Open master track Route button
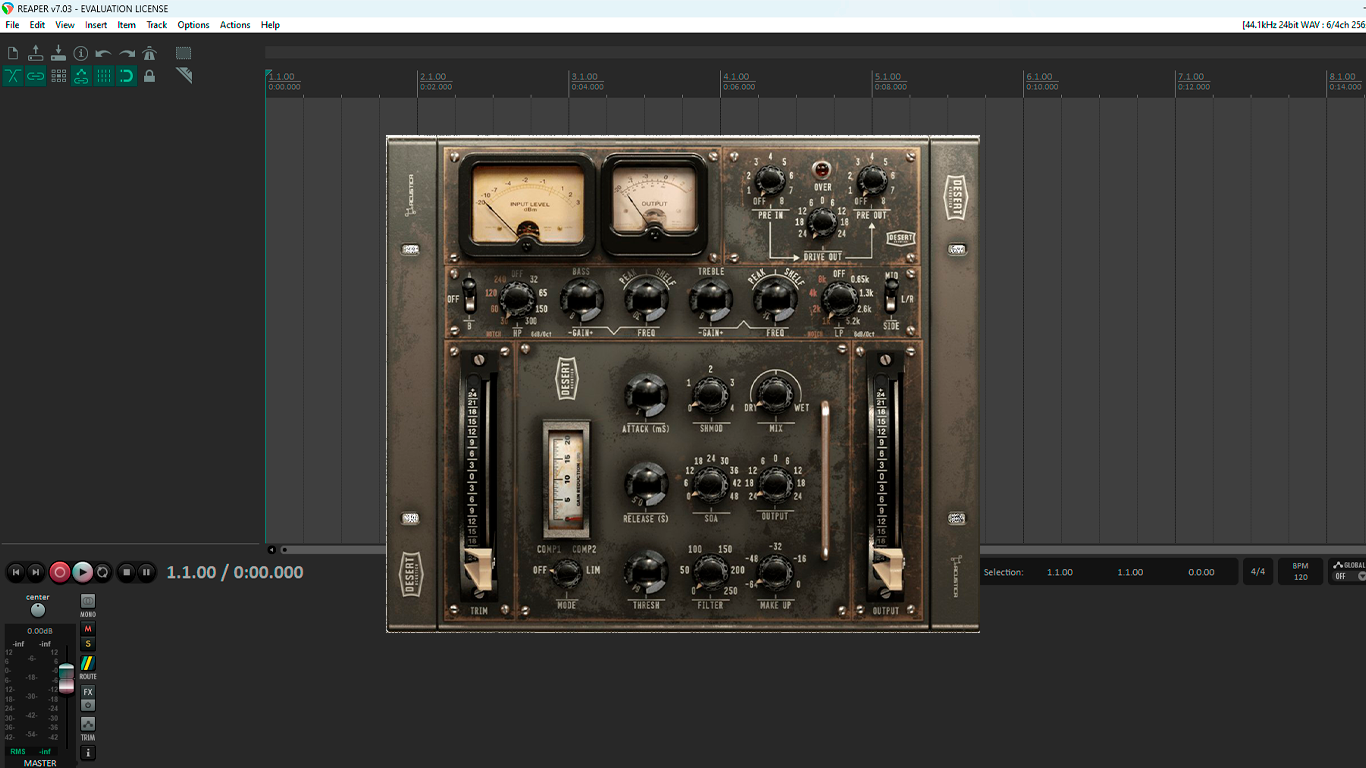This screenshot has width=1366, height=768. (88, 663)
